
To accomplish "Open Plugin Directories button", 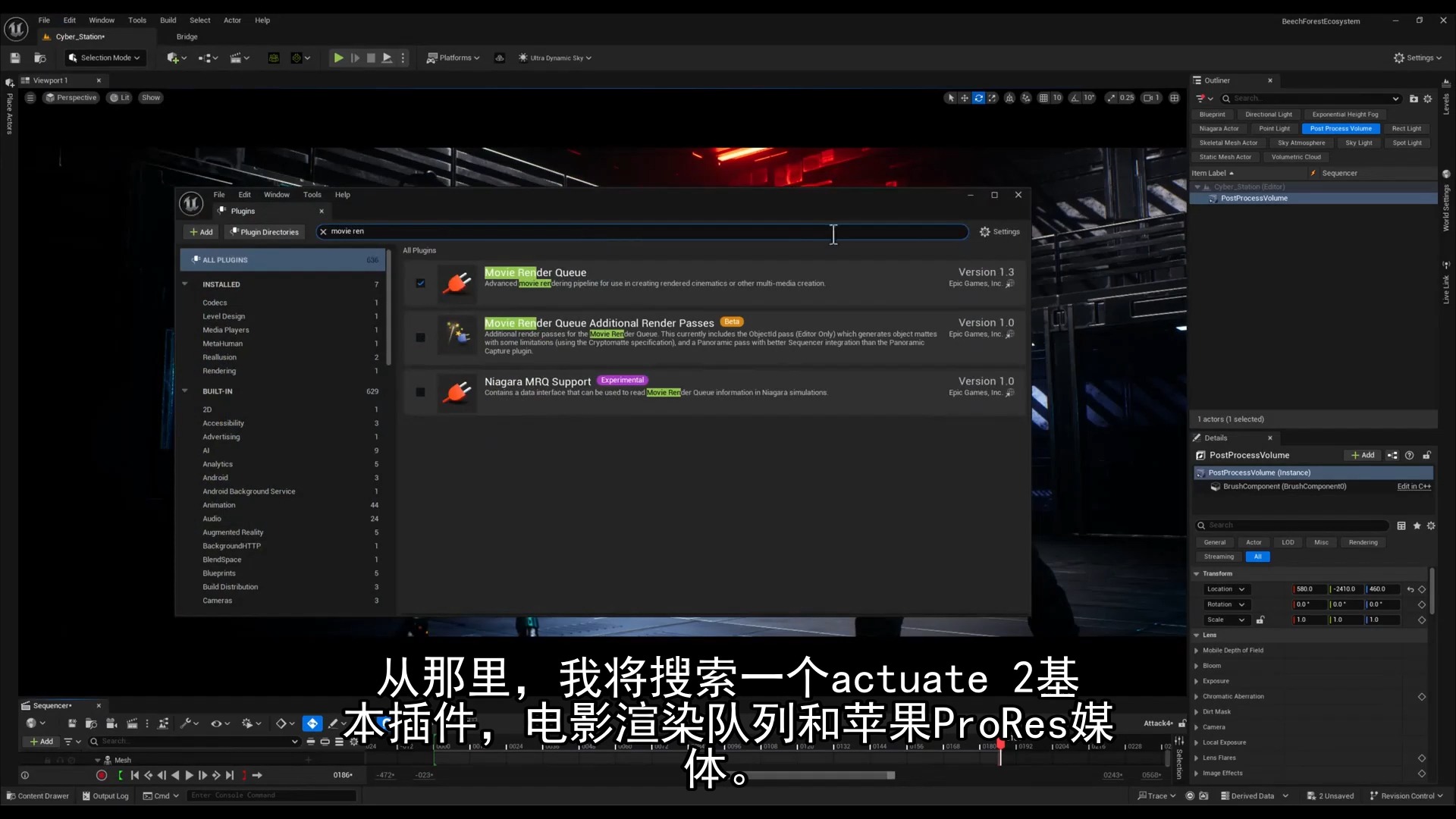I will coord(265,232).
